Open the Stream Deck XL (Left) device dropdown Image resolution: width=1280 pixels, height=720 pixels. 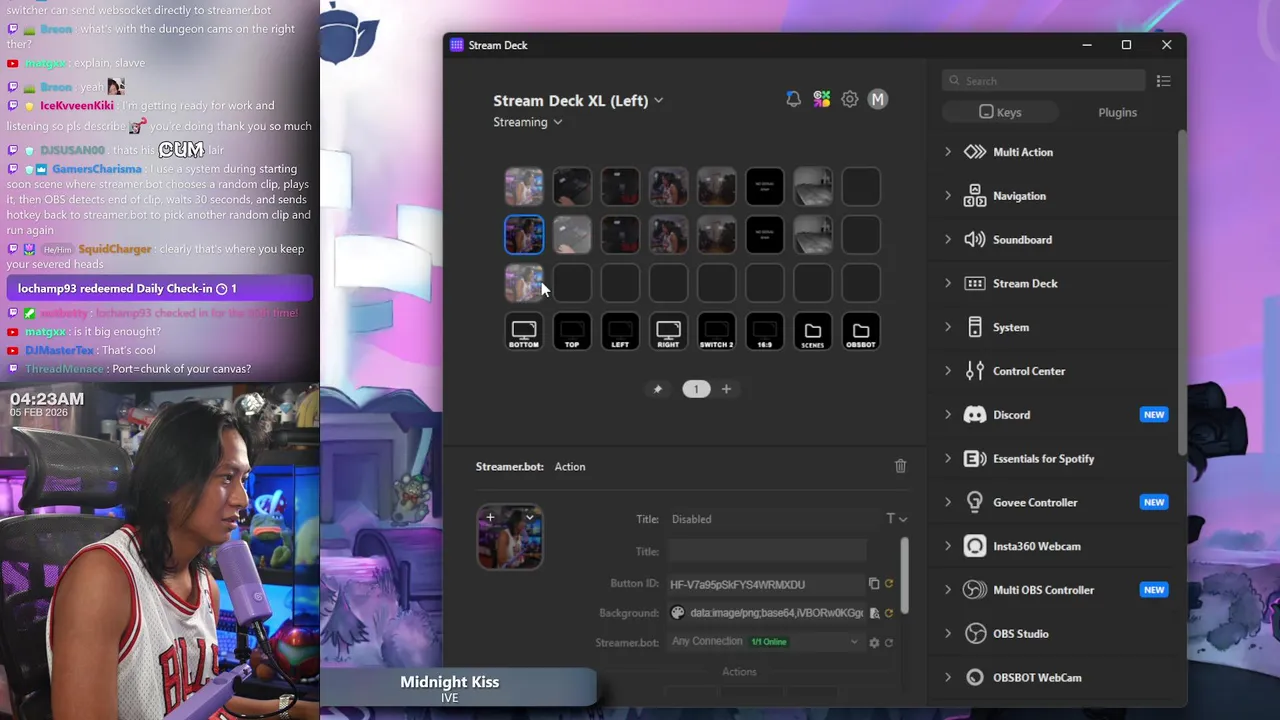coord(578,100)
